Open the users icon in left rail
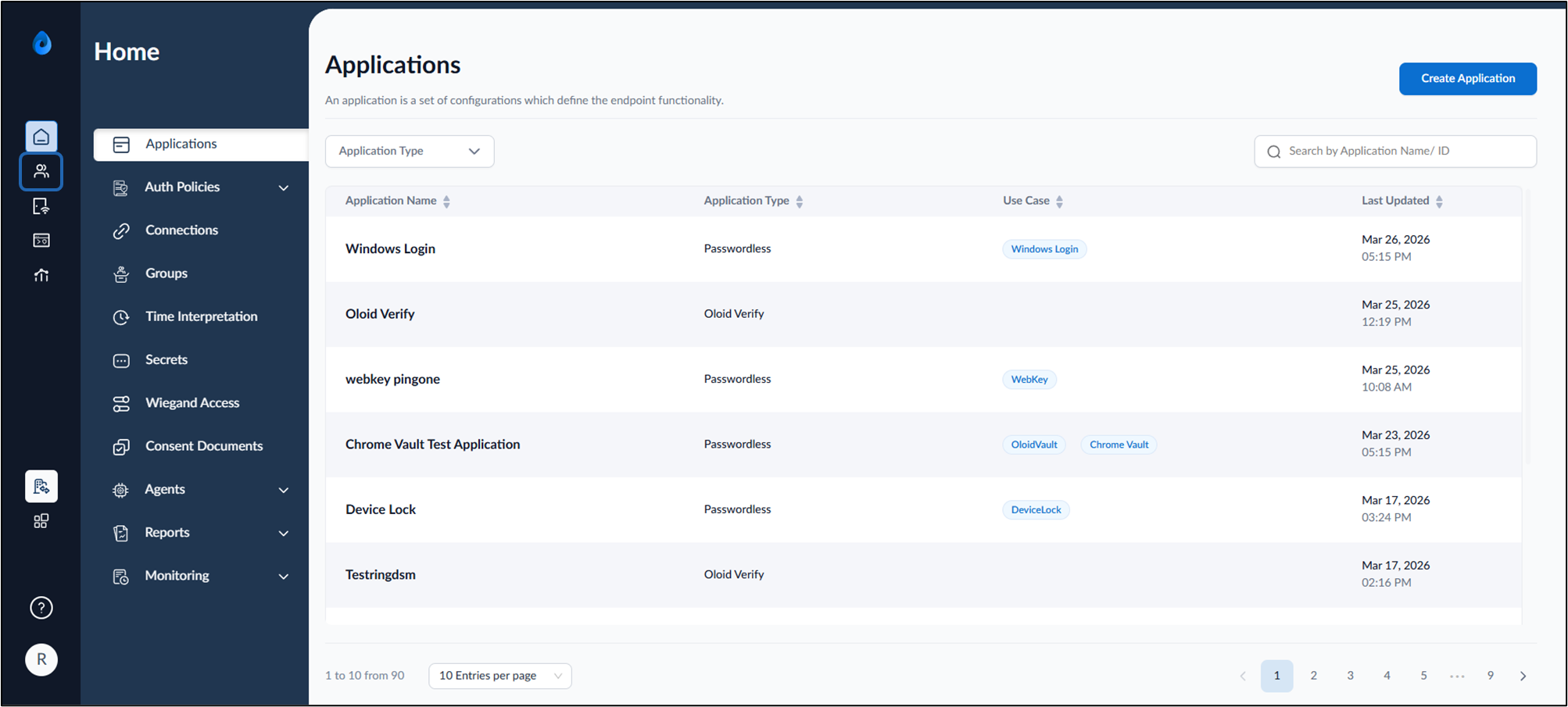 (x=41, y=172)
